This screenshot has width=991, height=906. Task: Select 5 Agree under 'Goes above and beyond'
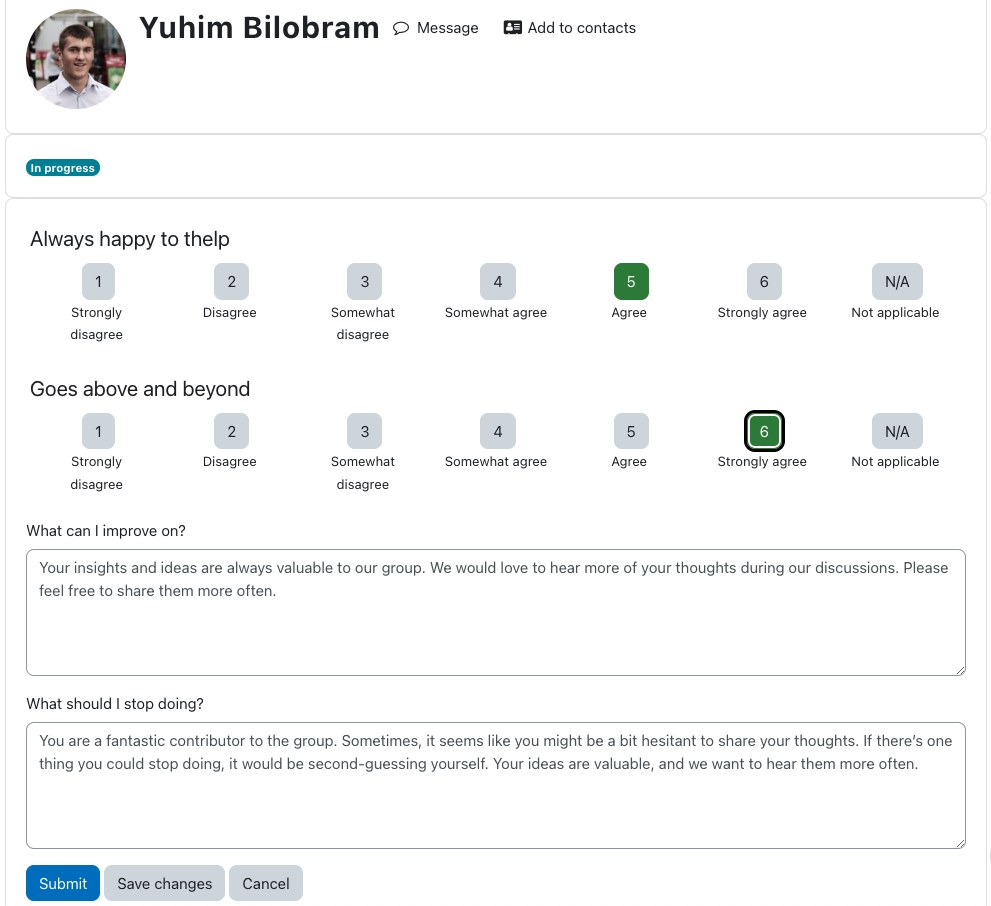point(631,432)
